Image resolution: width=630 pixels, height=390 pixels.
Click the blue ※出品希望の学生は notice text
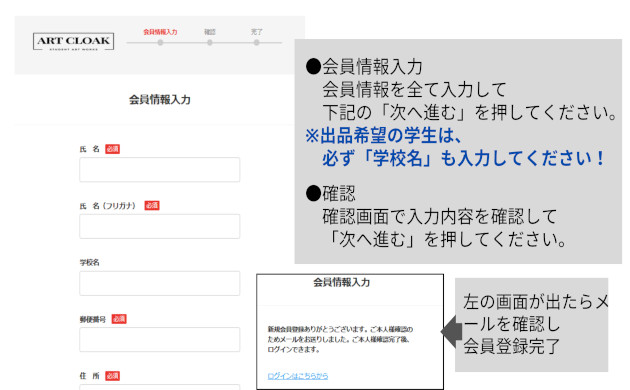[x=454, y=147]
